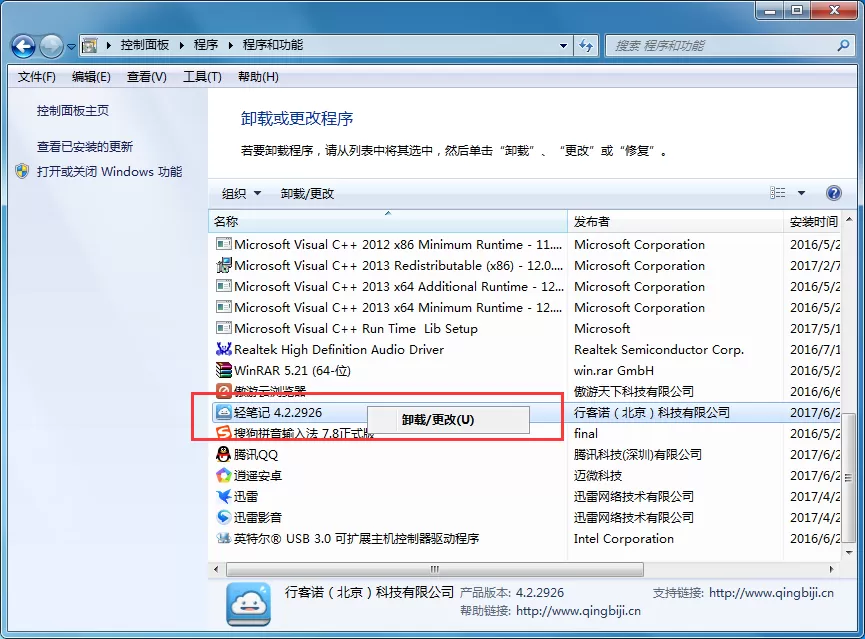Open the 查看(V) menu
Viewport: 865px width, 639px height.
pos(146,77)
